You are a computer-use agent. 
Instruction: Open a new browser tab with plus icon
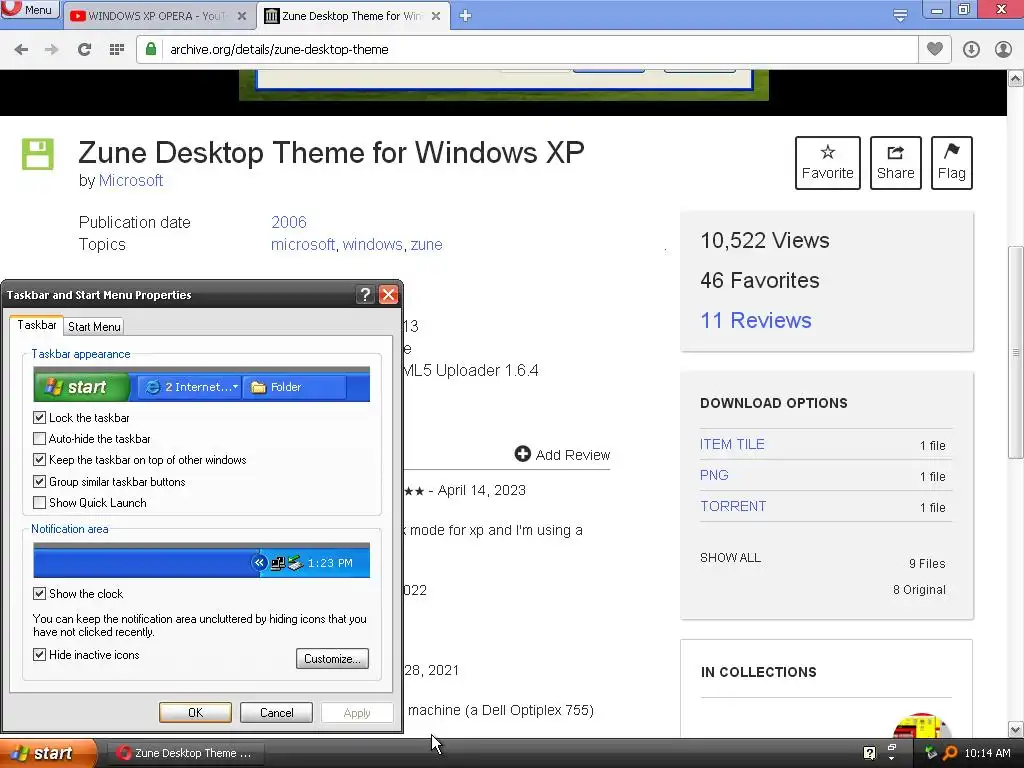pos(465,16)
